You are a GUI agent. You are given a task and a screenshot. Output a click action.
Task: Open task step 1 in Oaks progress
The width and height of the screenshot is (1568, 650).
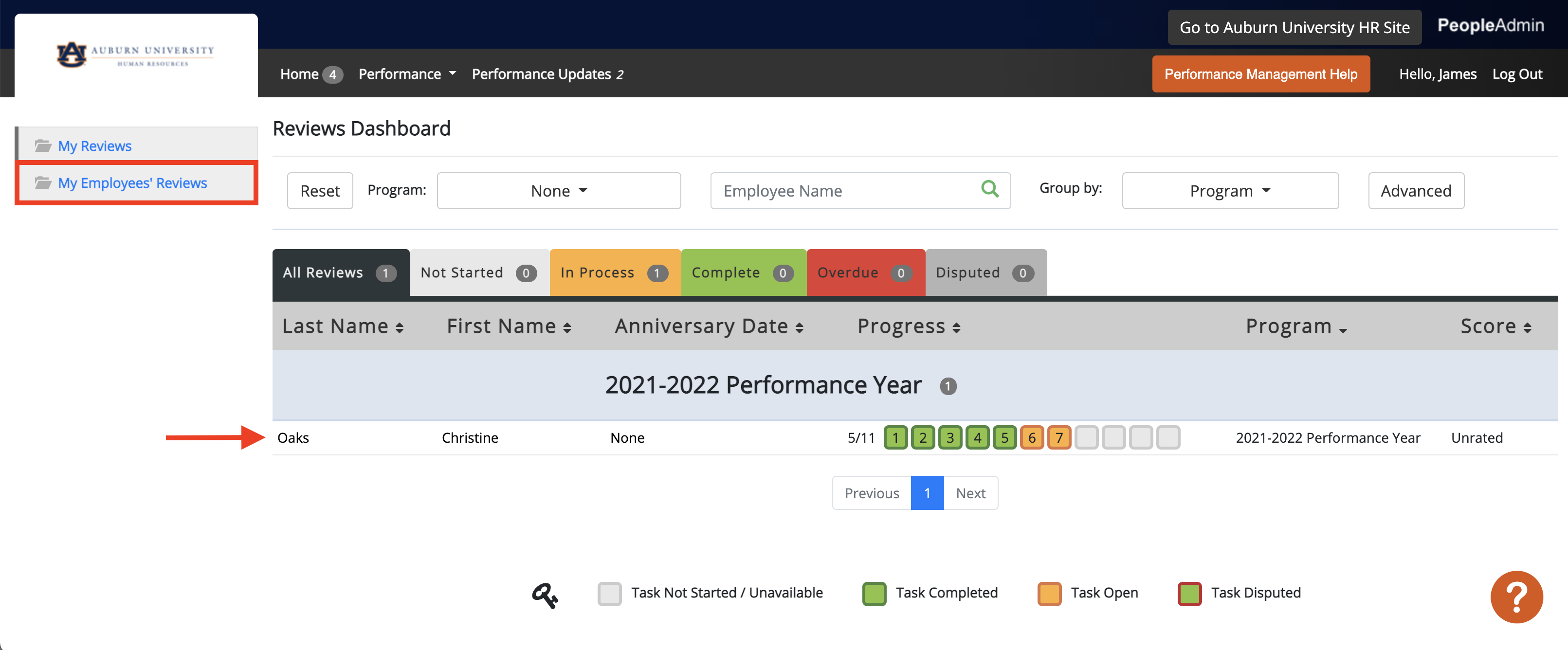(x=895, y=437)
